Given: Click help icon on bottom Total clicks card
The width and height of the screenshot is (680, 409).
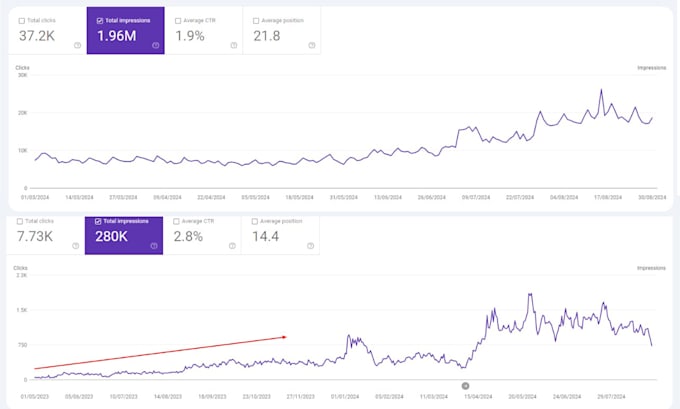Looking at the screenshot, I should pyautogui.click(x=75, y=246).
